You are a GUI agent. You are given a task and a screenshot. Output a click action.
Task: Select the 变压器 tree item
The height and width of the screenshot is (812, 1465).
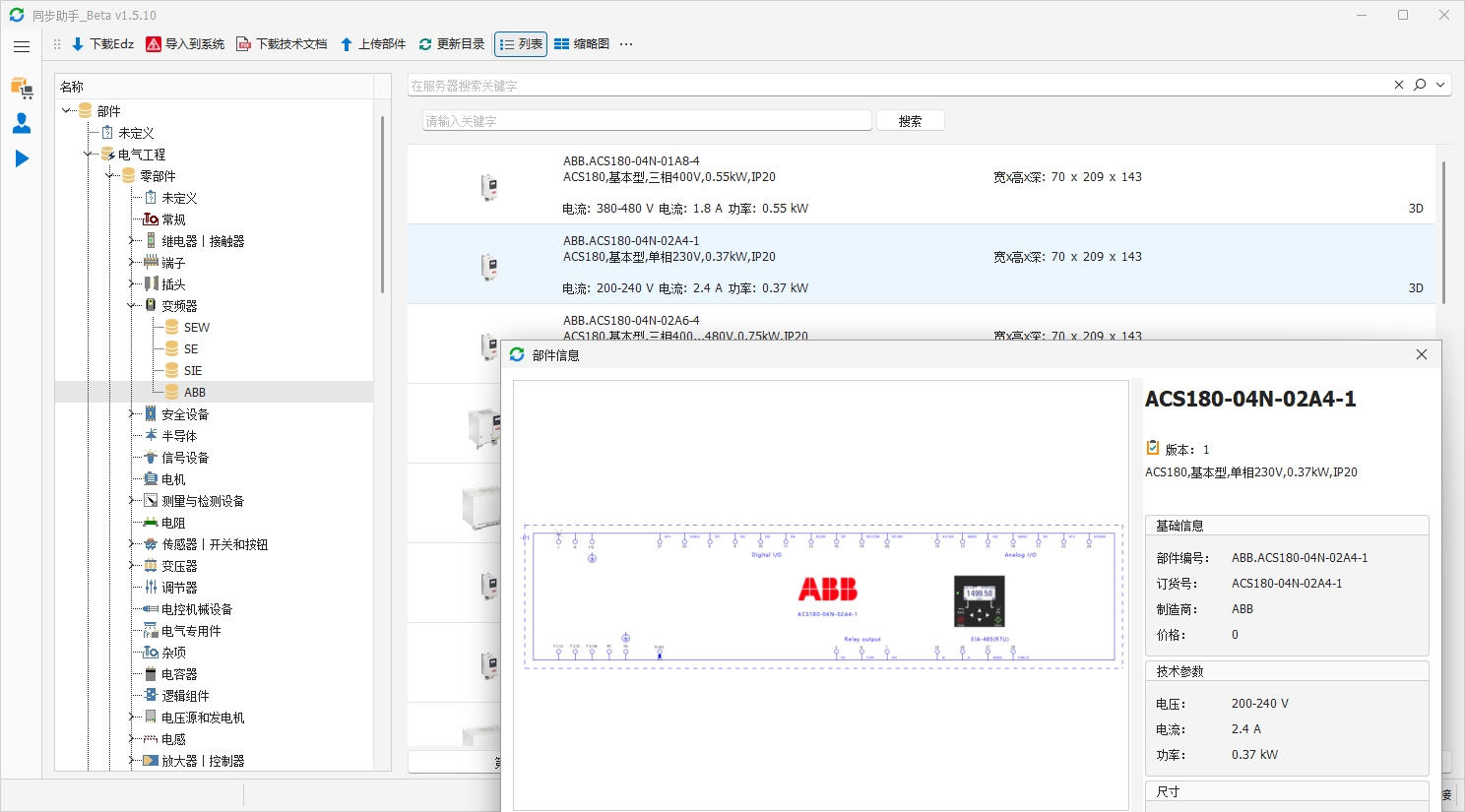tap(179, 566)
